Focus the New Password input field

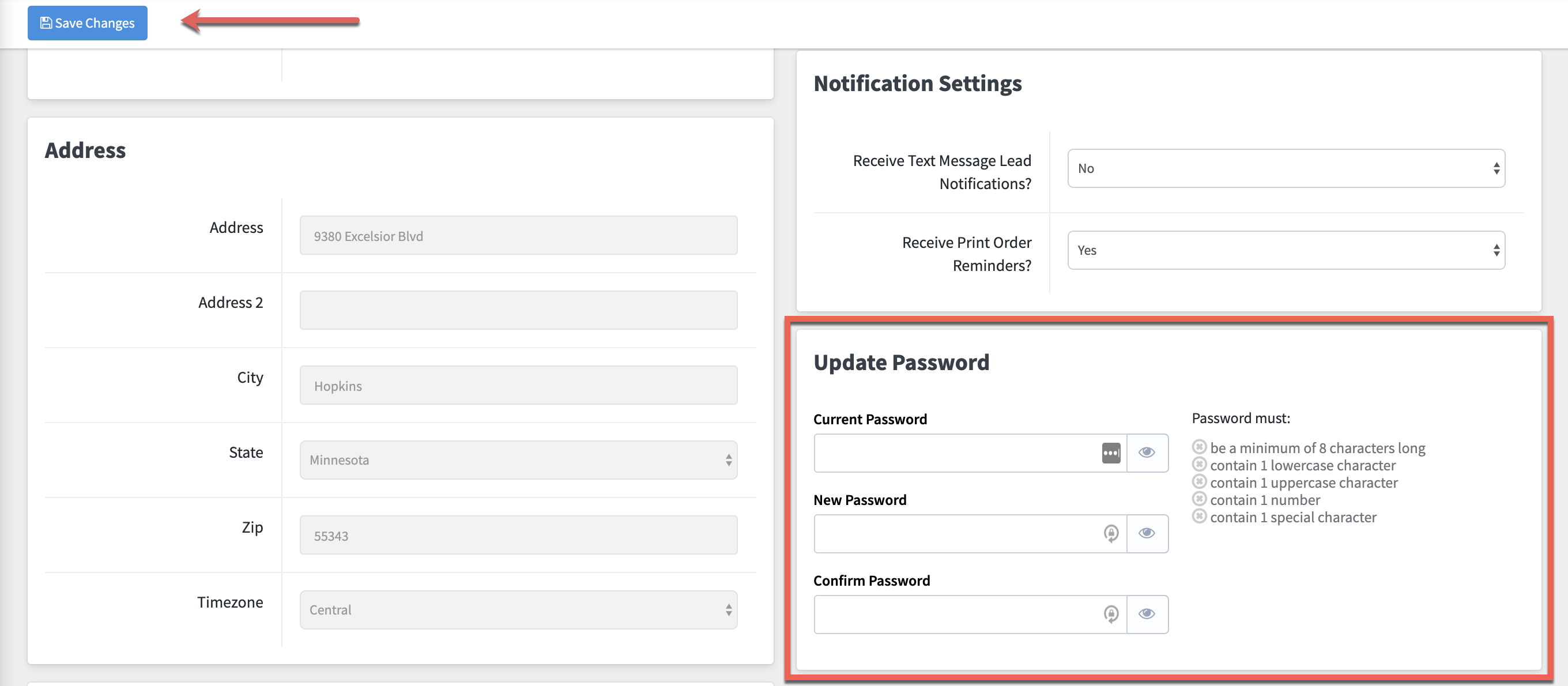click(956, 534)
